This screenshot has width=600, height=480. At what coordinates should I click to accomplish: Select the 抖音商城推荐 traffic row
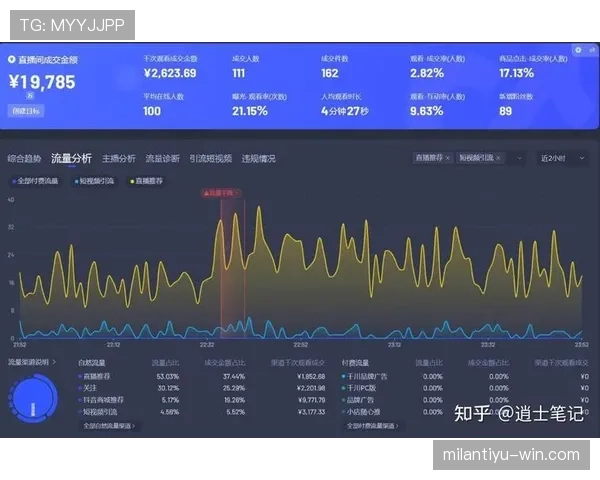point(202,400)
